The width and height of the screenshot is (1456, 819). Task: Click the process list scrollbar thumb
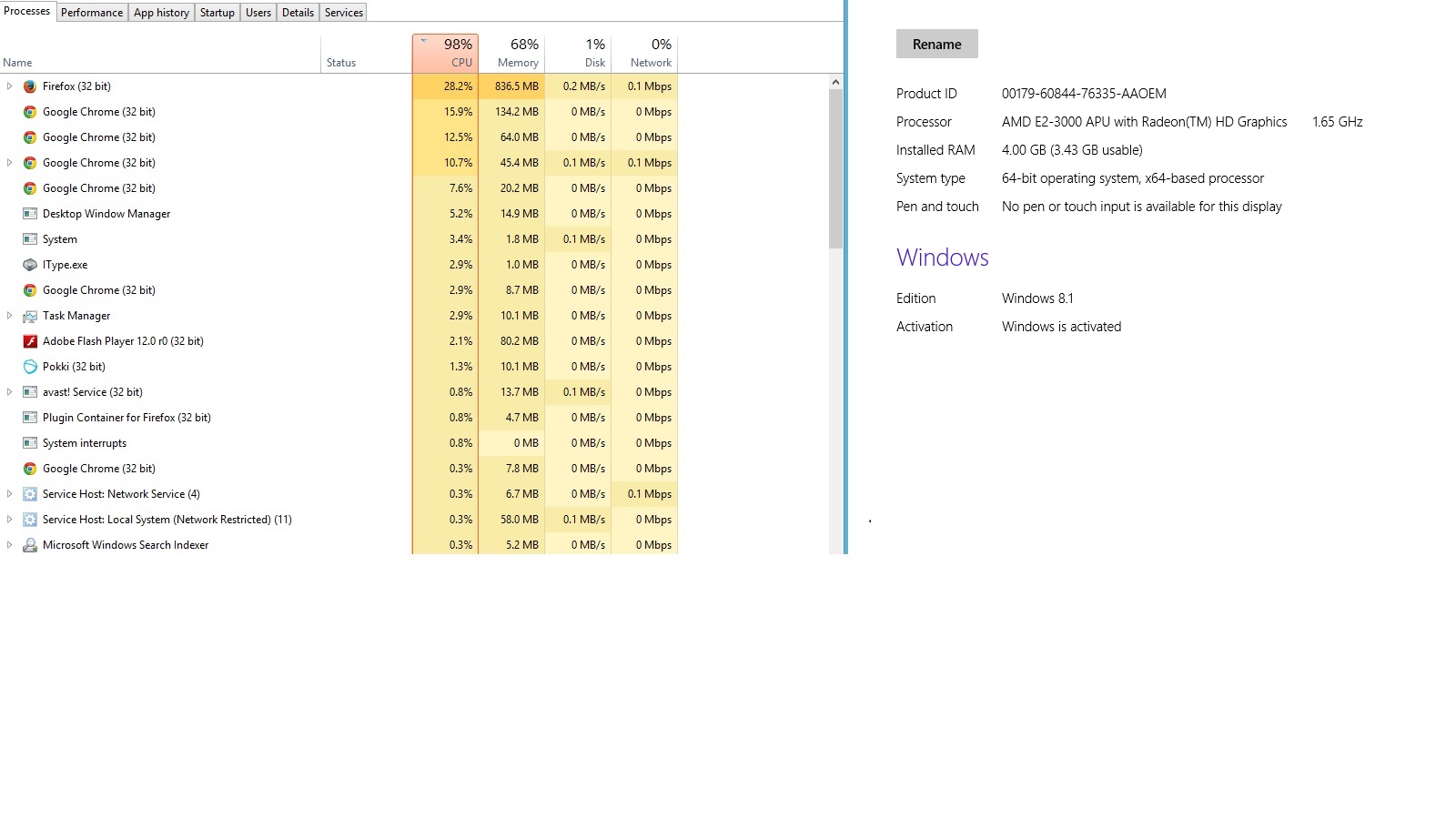[835, 168]
